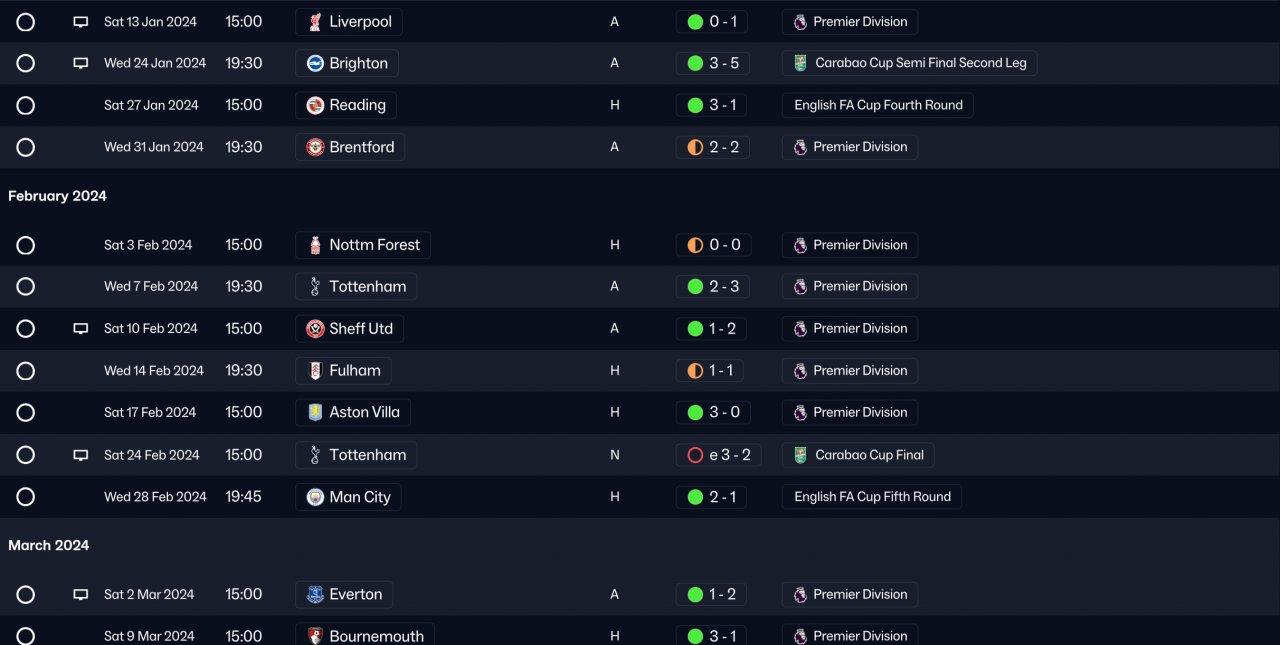Click the Liverpool club crest icon
Viewport: 1280px width, 645px height.
pos(315,22)
